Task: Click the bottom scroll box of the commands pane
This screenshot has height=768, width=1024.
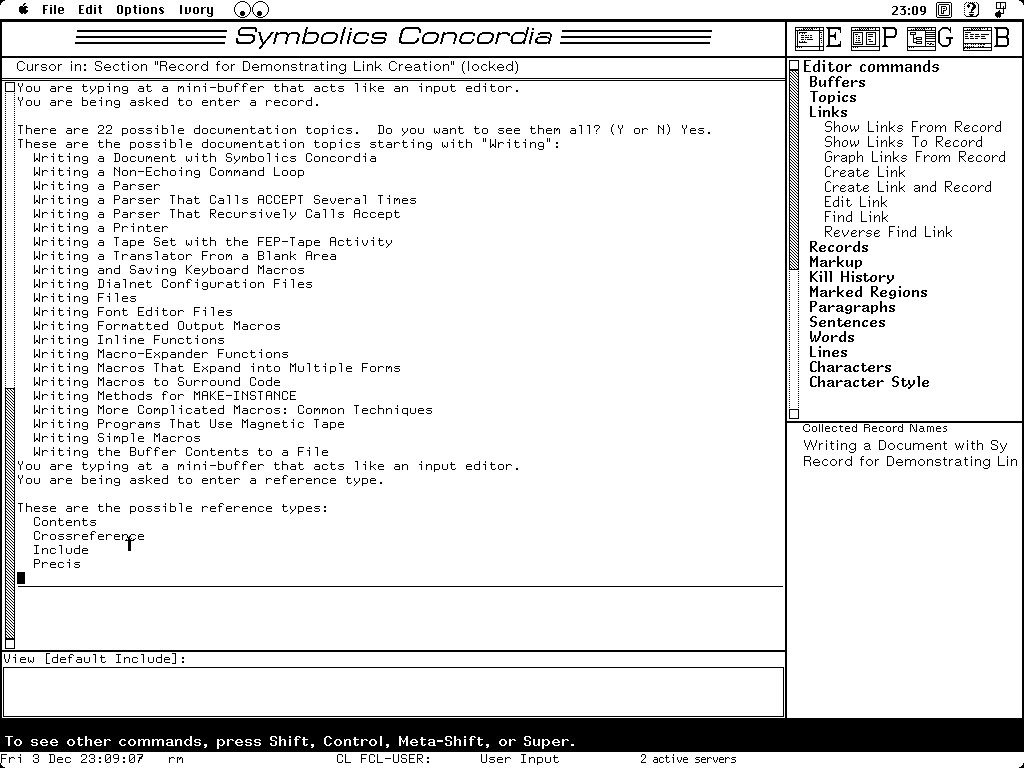Action: point(794,413)
